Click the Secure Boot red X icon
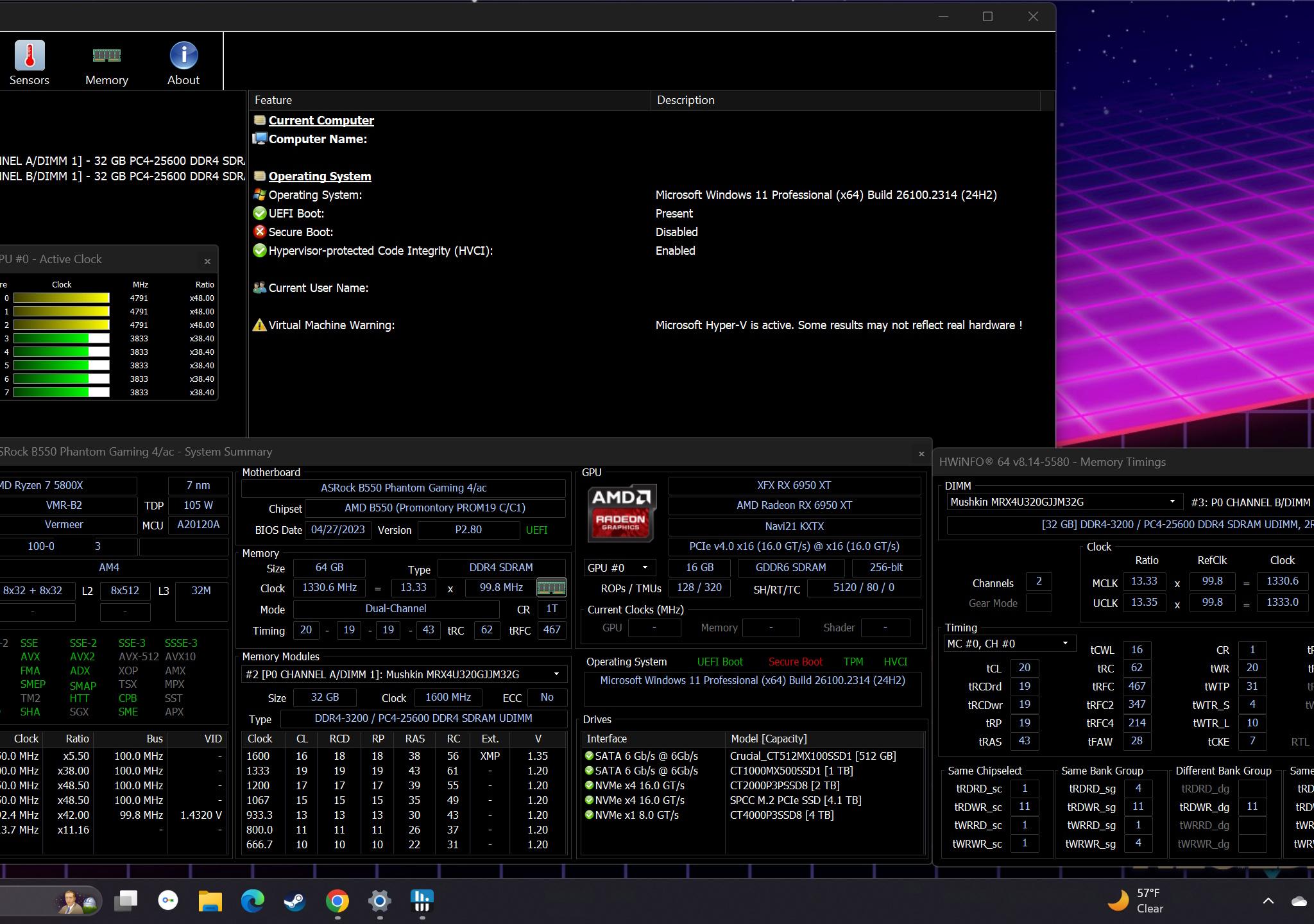 259,232
